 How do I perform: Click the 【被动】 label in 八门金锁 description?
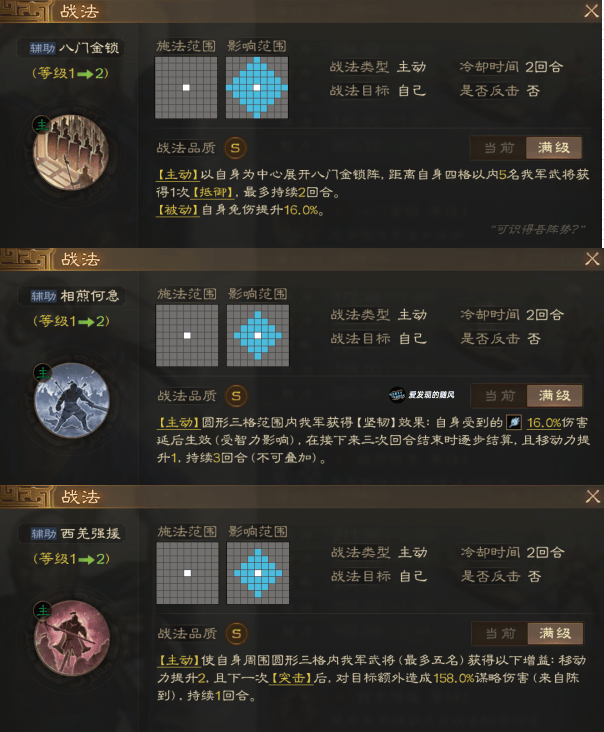coord(177,210)
